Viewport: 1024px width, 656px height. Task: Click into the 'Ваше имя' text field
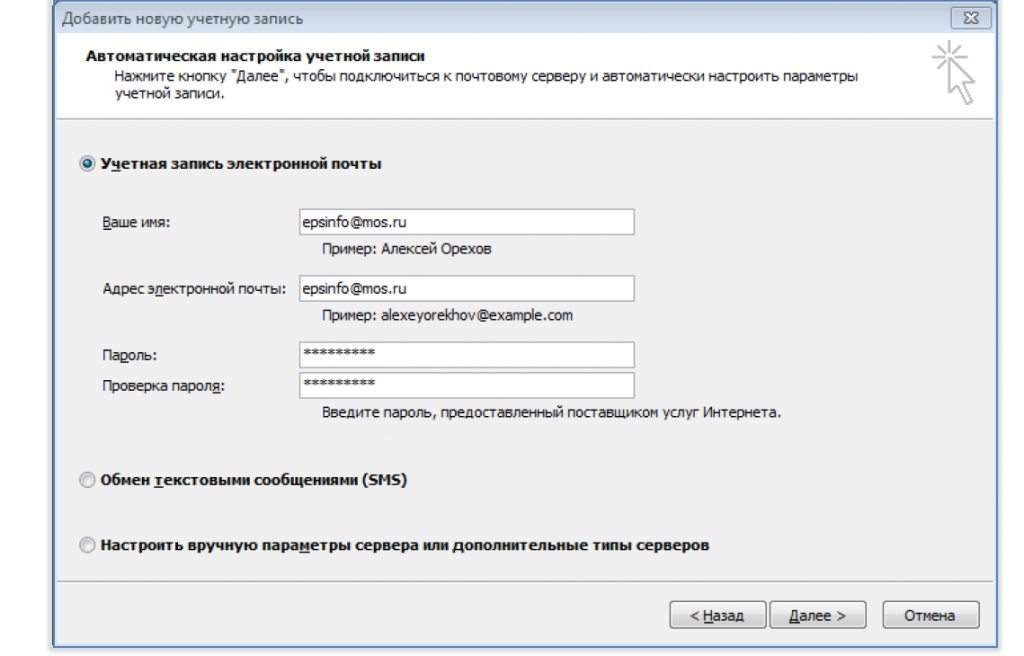466,222
